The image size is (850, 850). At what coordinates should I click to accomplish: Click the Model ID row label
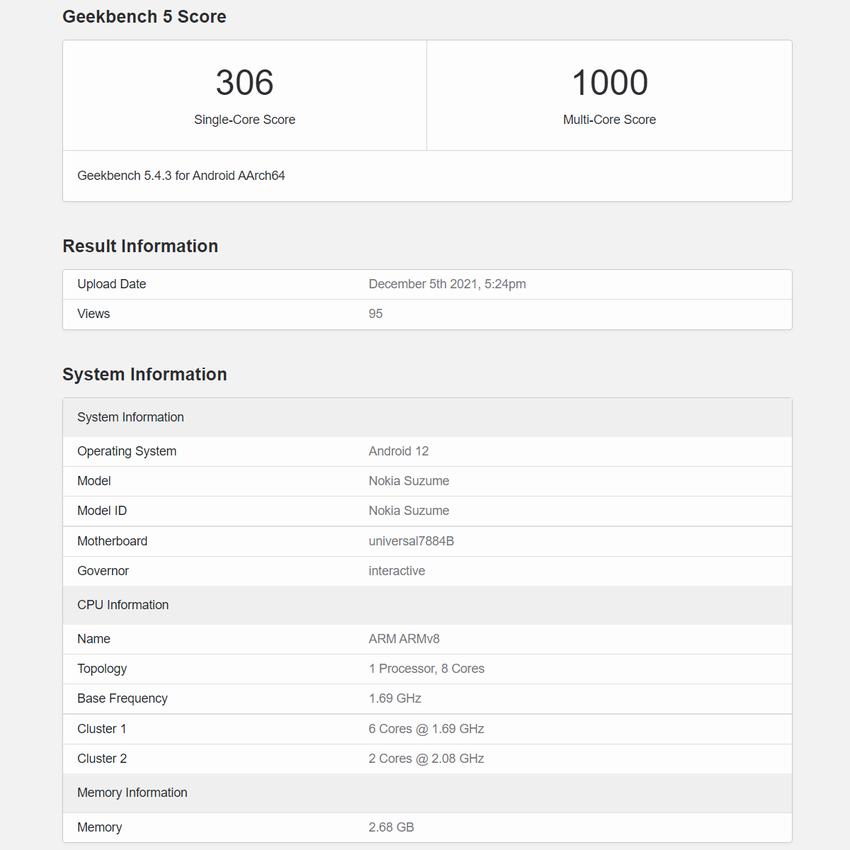102,511
